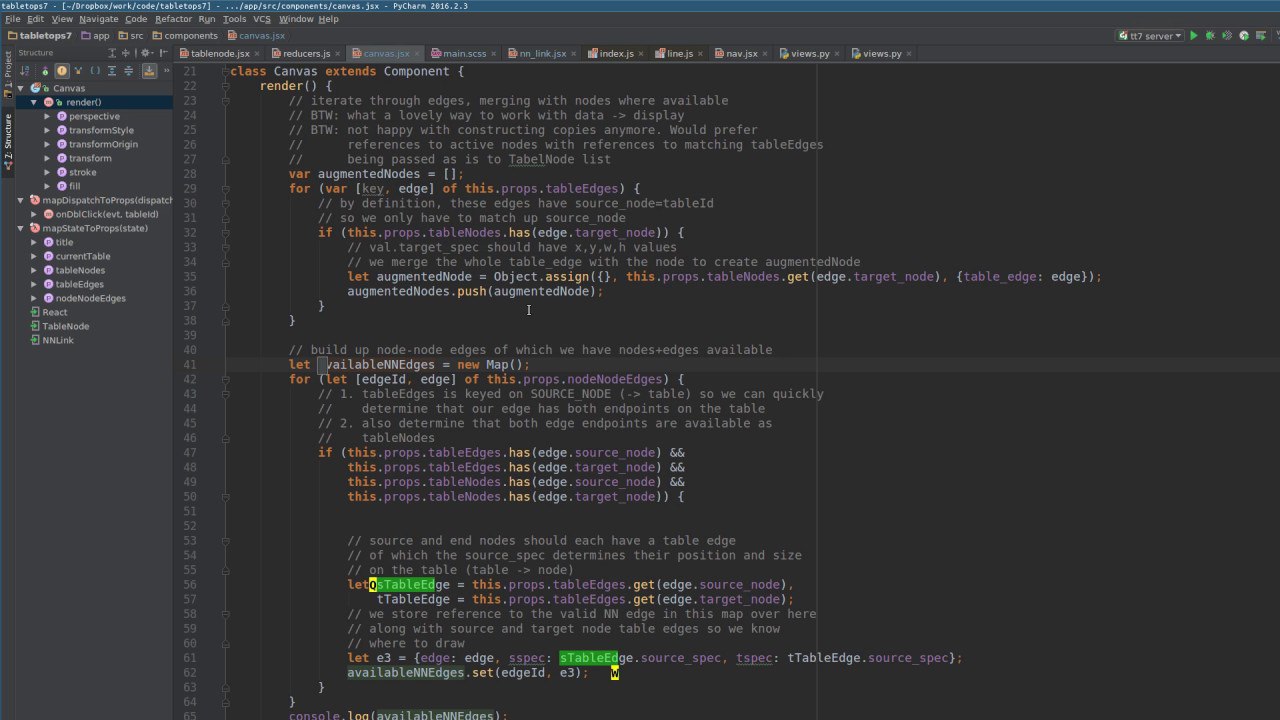Image resolution: width=1280 pixels, height=720 pixels.
Task: Select transform in Structure tree
Action: (x=90, y=158)
